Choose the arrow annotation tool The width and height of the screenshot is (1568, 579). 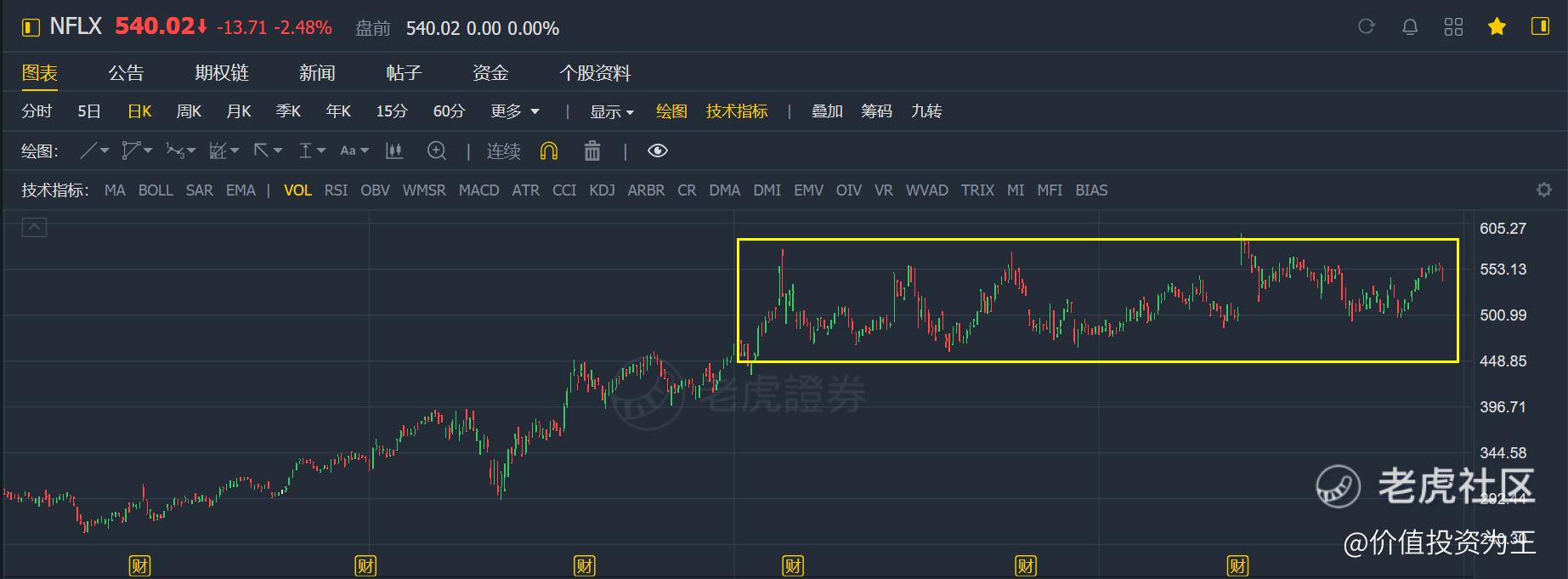[267, 151]
